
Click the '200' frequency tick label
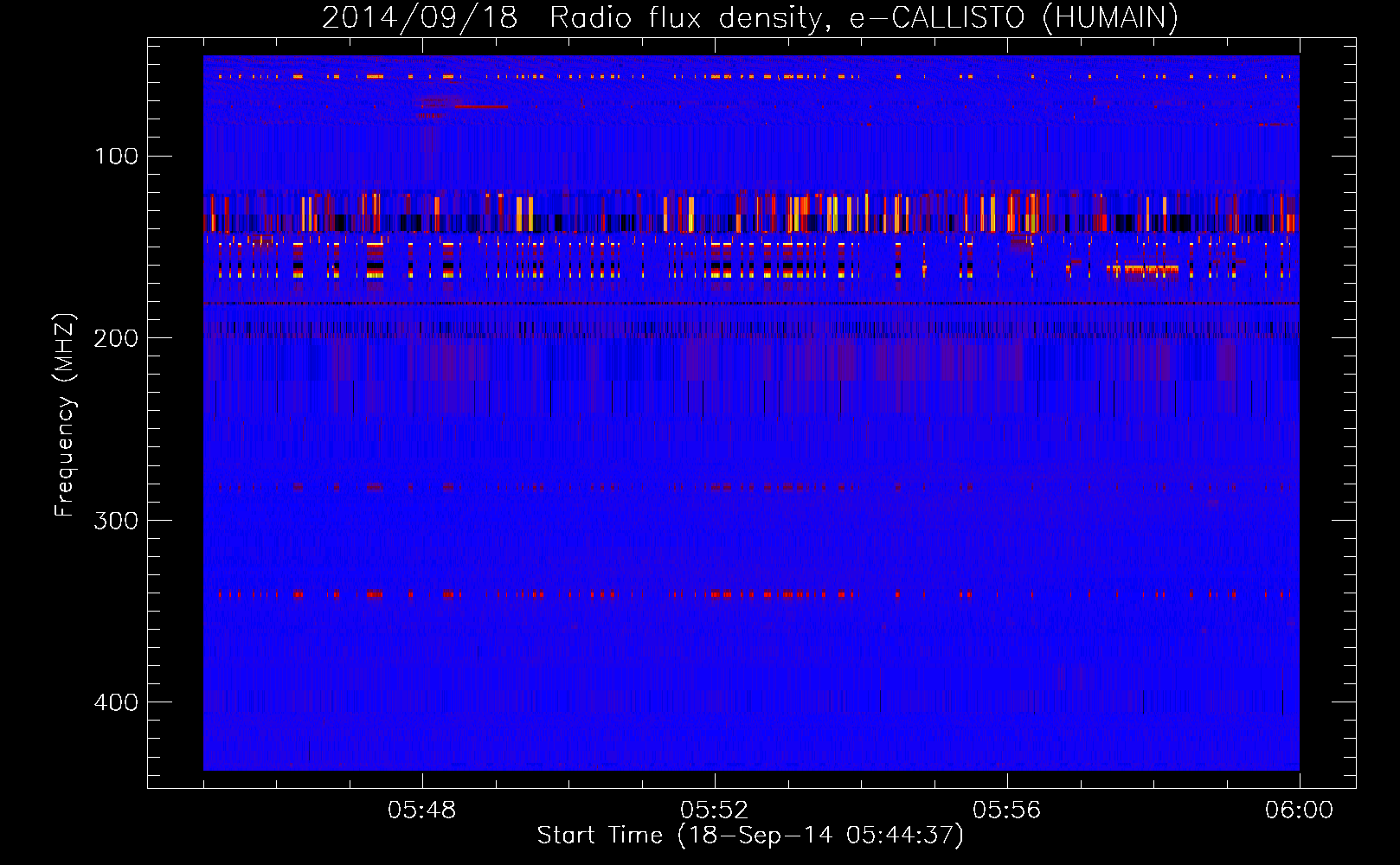(116, 338)
